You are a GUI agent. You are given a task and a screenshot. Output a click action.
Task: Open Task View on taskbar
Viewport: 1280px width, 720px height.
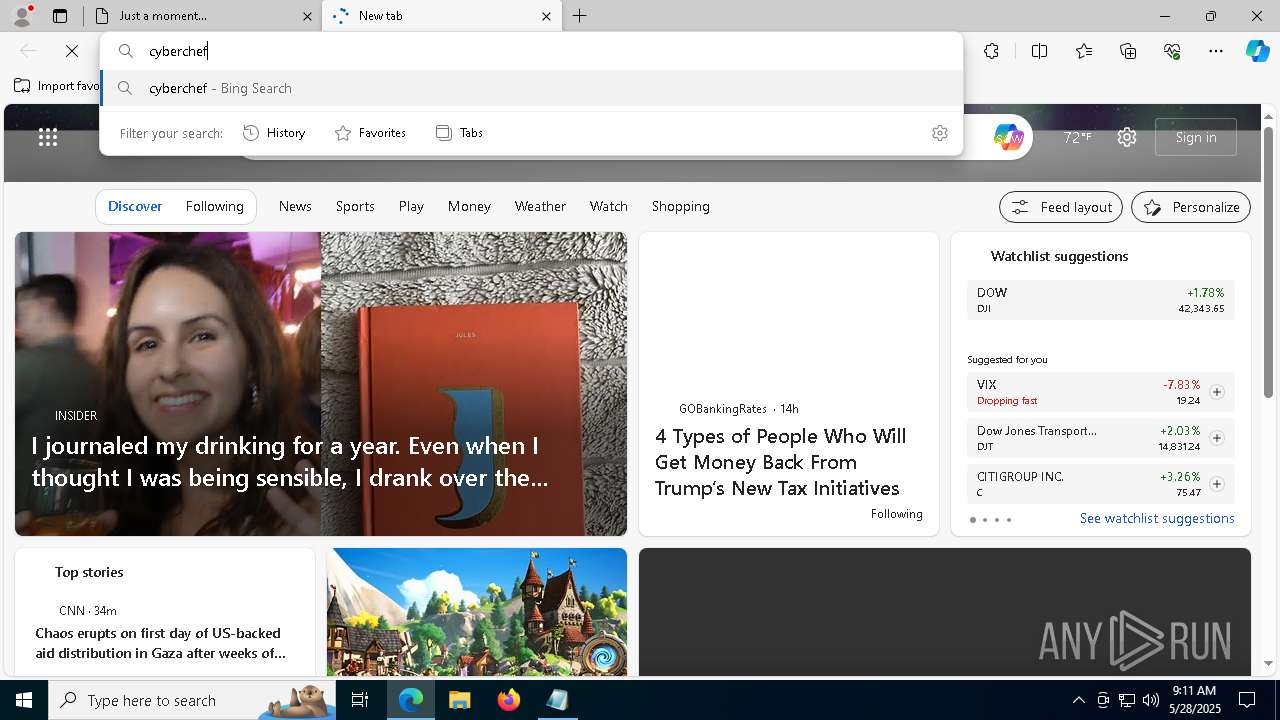pos(360,700)
